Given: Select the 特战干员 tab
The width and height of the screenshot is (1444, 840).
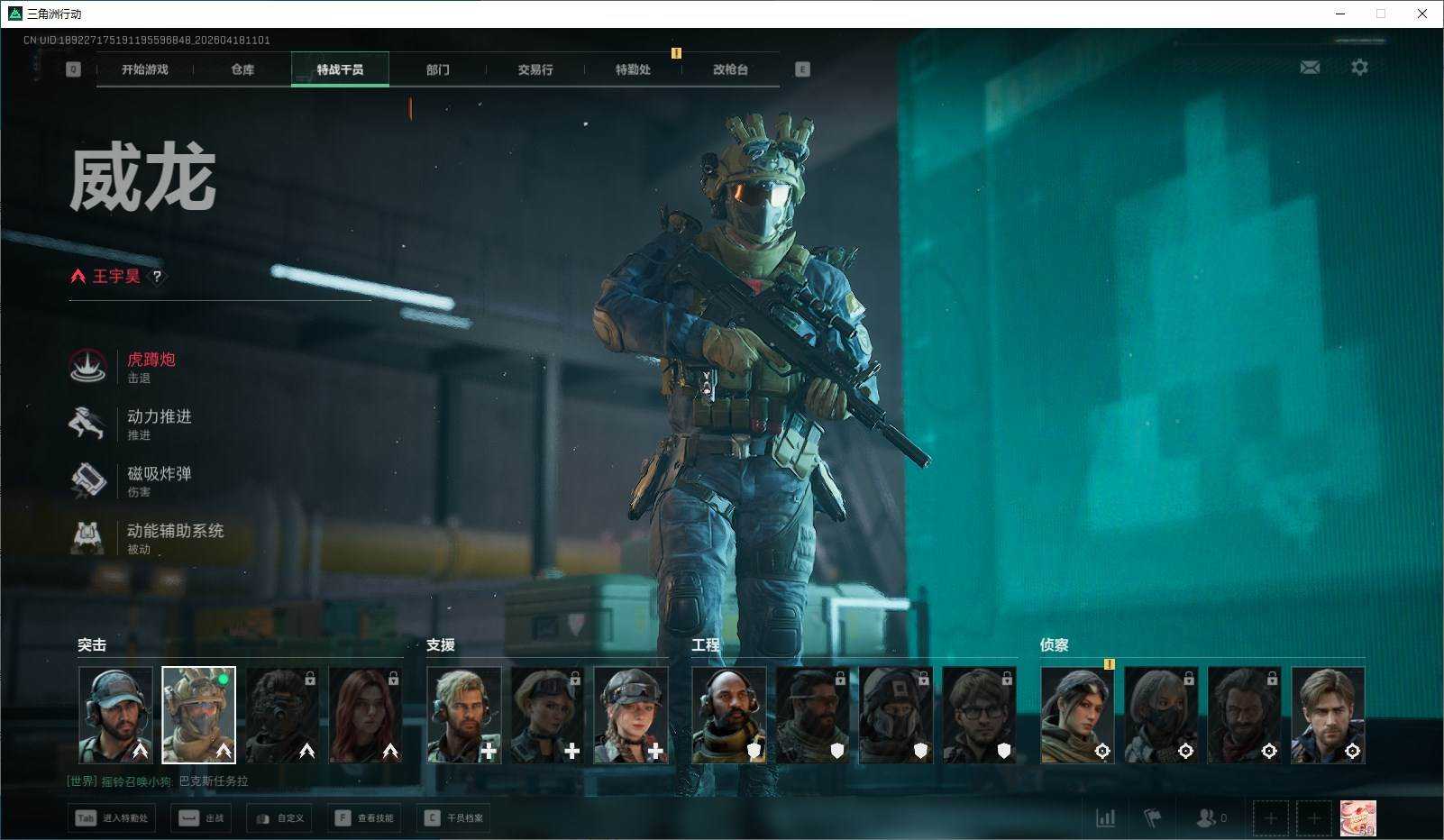Looking at the screenshot, I should 340,69.
